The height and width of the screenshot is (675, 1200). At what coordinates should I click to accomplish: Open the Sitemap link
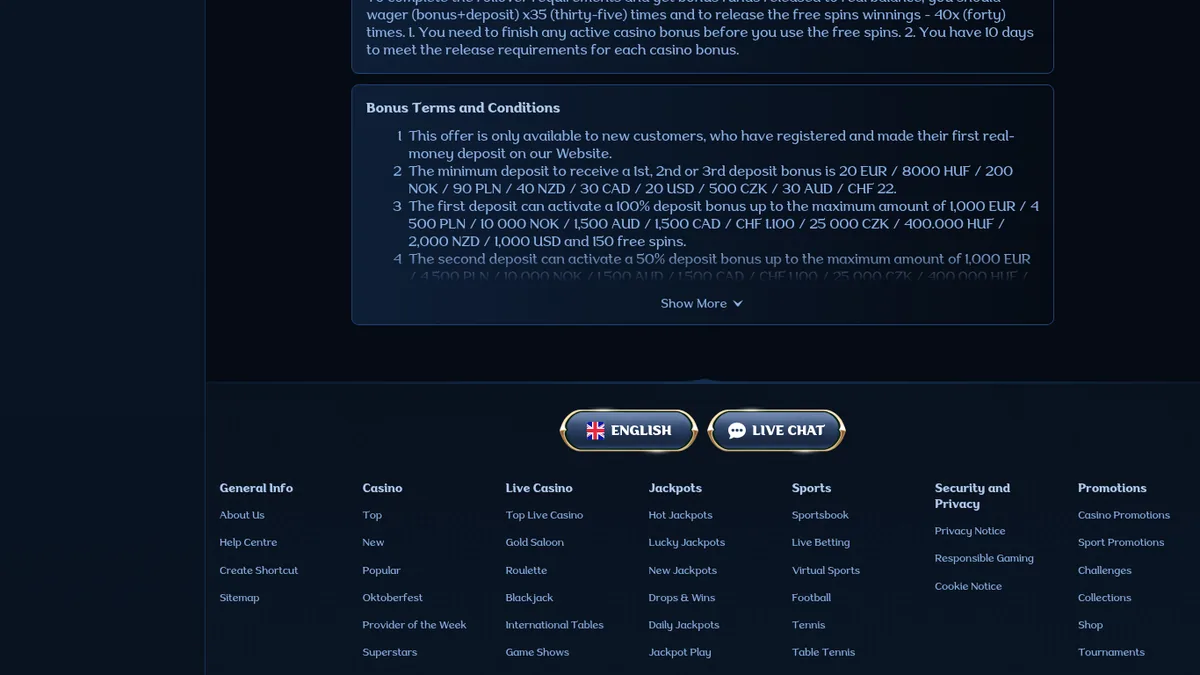[239, 597]
